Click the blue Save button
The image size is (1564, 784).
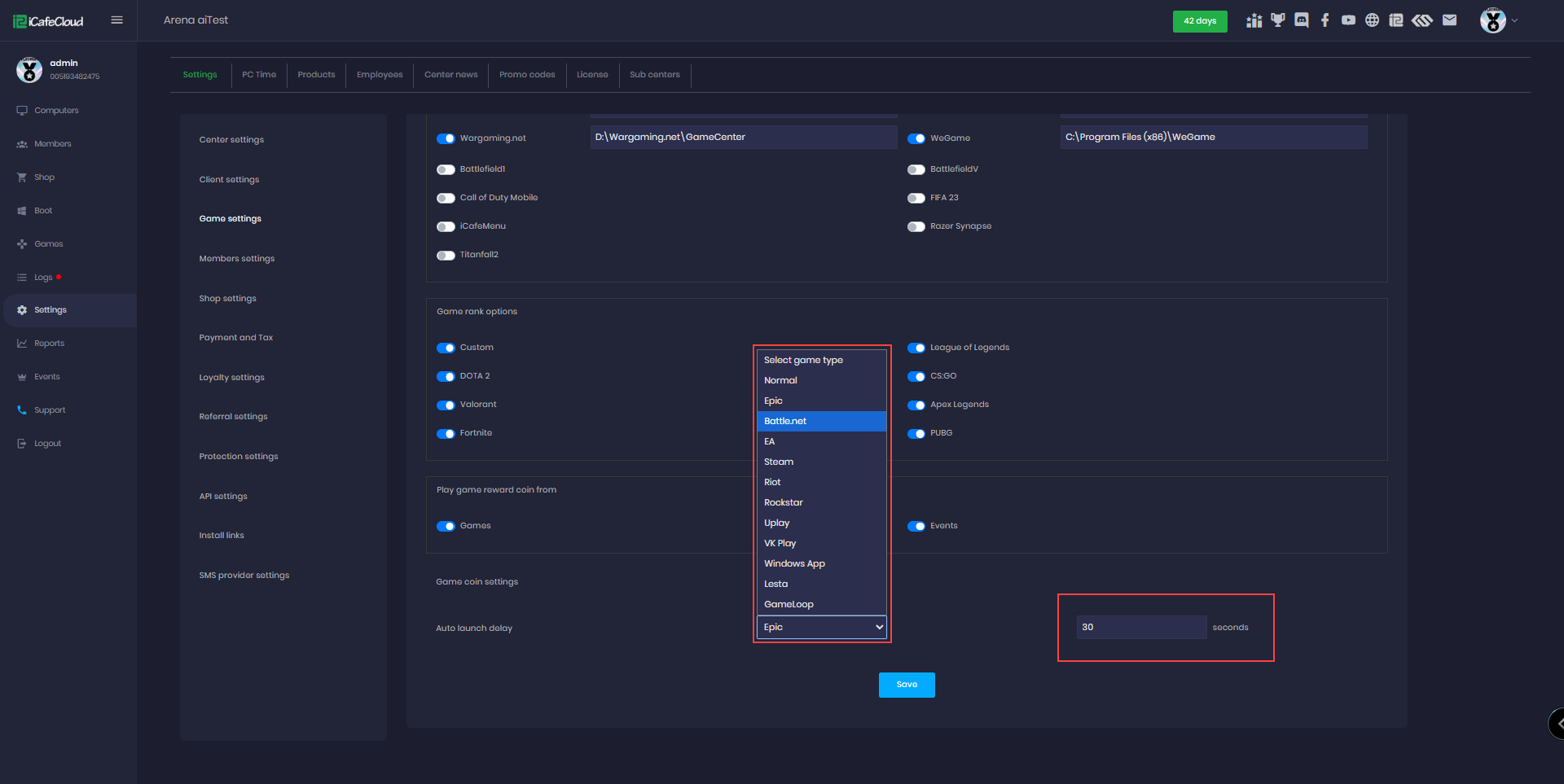(906, 685)
